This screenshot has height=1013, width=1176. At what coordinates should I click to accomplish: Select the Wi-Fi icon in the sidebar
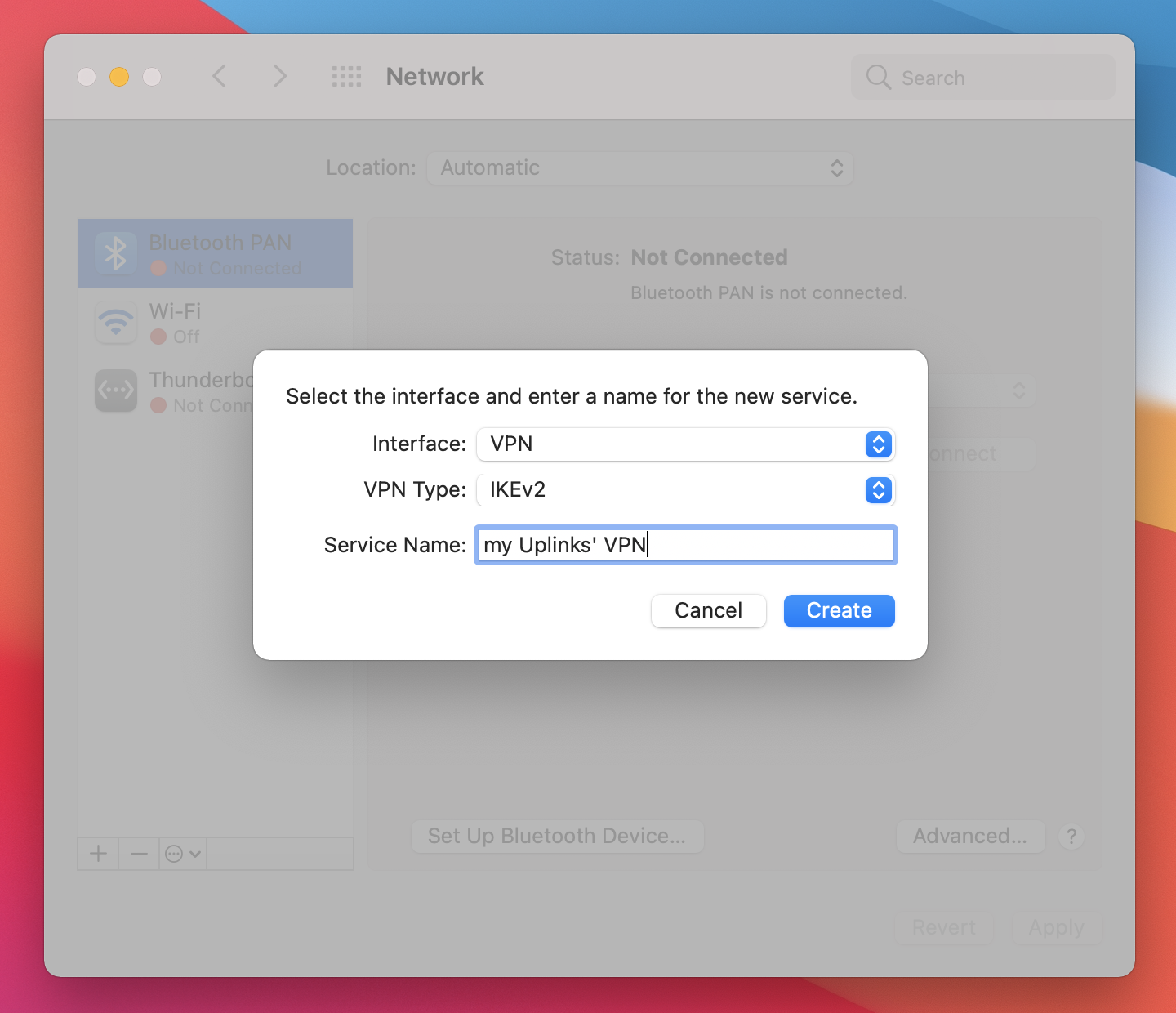[x=115, y=323]
